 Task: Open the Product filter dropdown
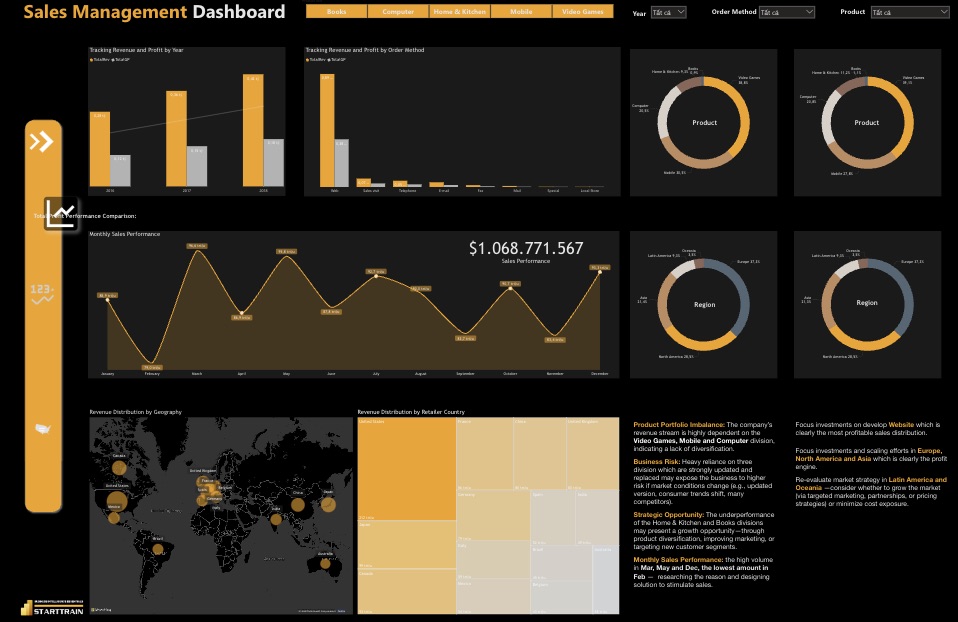[908, 13]
